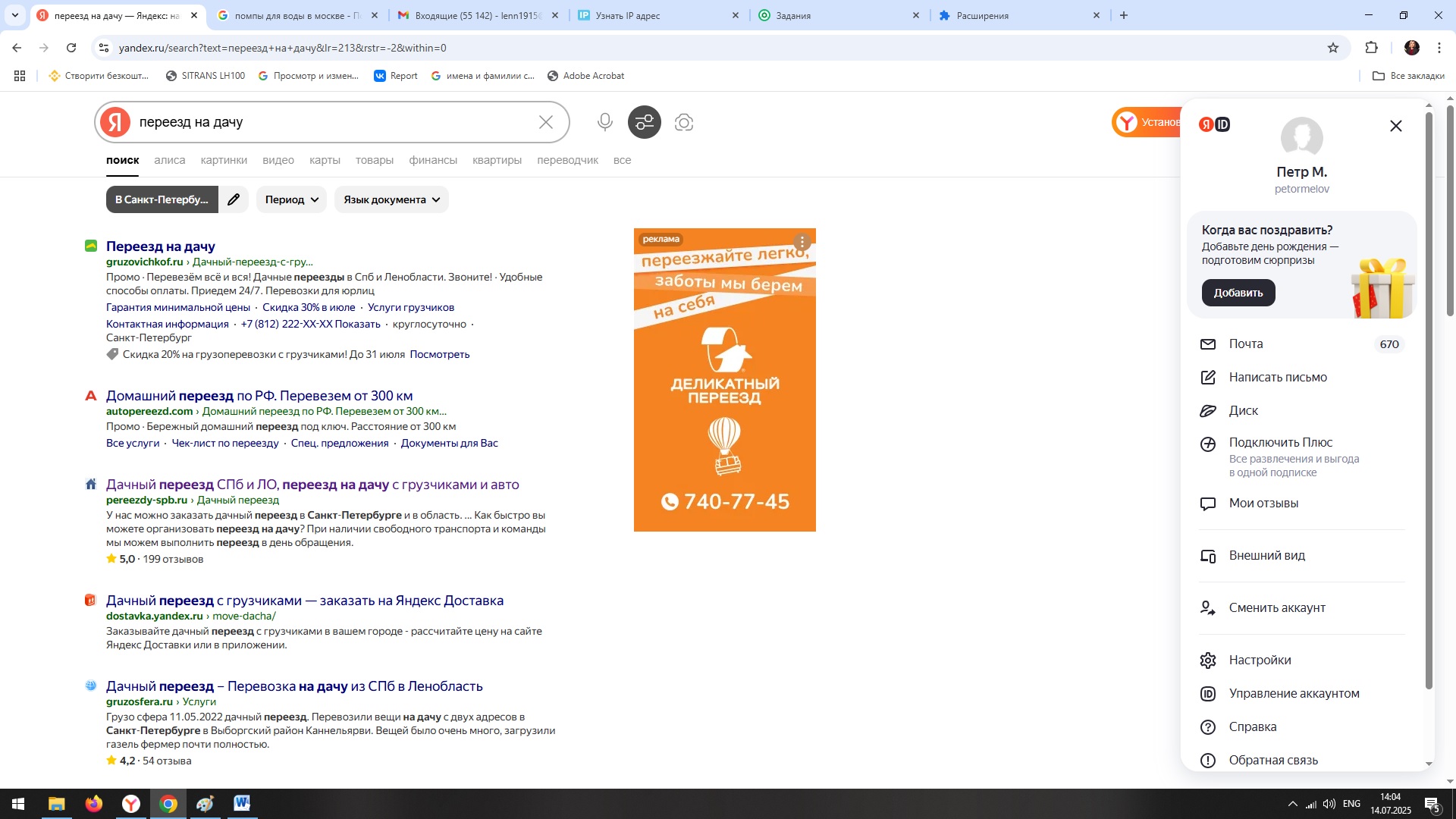1456x819 pixels.
Task: Open Почта from the account panel
Action: 1302,344
